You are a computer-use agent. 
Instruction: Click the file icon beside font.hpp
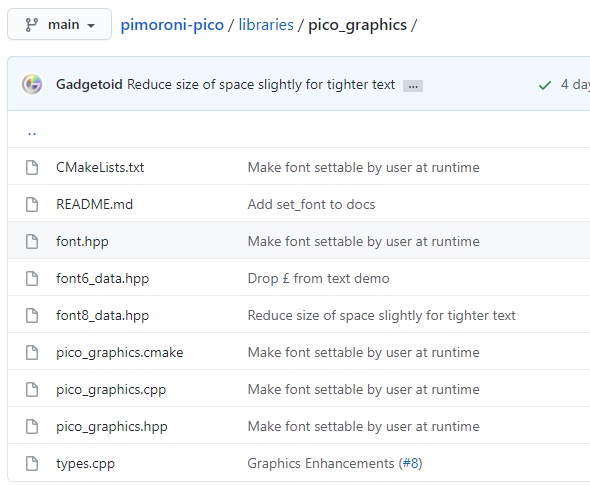[x=32, y=241]
